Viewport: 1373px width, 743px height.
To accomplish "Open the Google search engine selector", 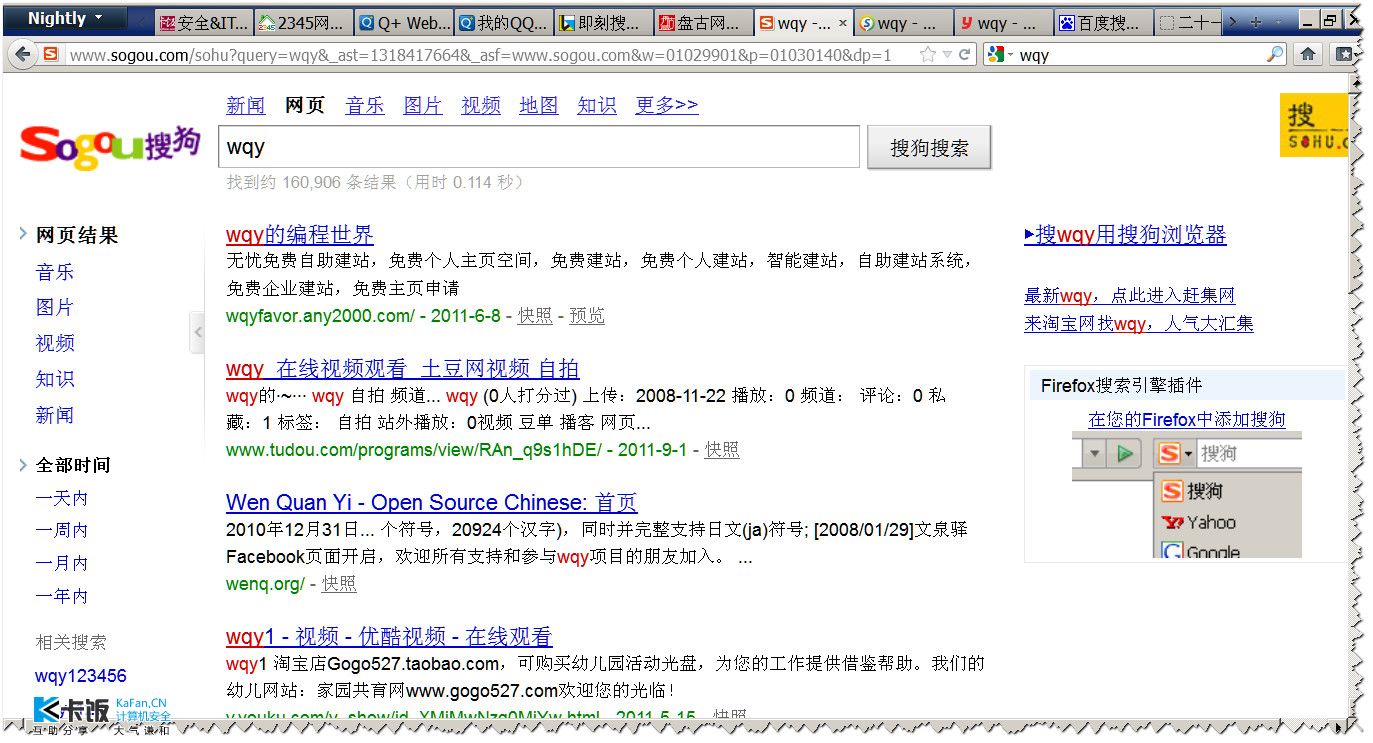I will (x=1000, y=55).
